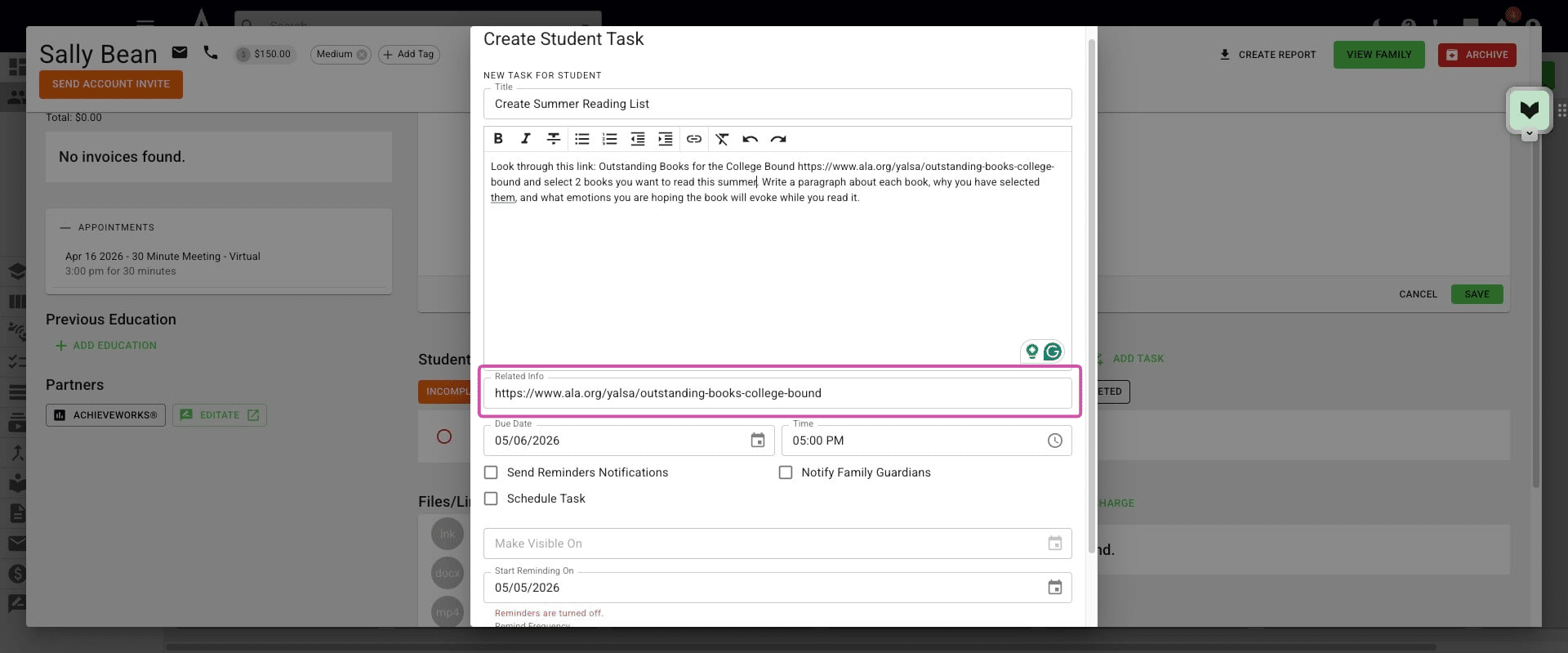
Task: Open the Editate partner link
Action: 219,415
